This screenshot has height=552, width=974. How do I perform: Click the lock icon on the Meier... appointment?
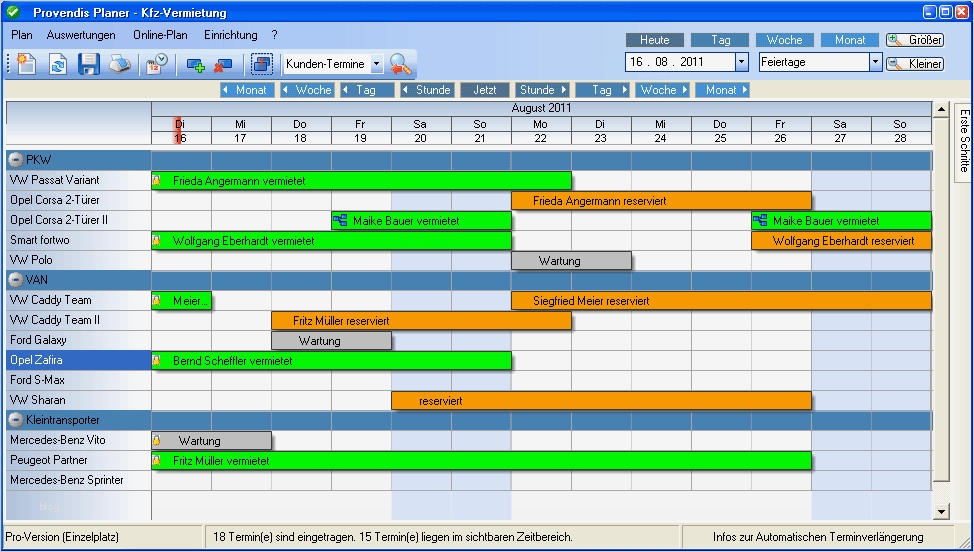(x=157, y=301)
